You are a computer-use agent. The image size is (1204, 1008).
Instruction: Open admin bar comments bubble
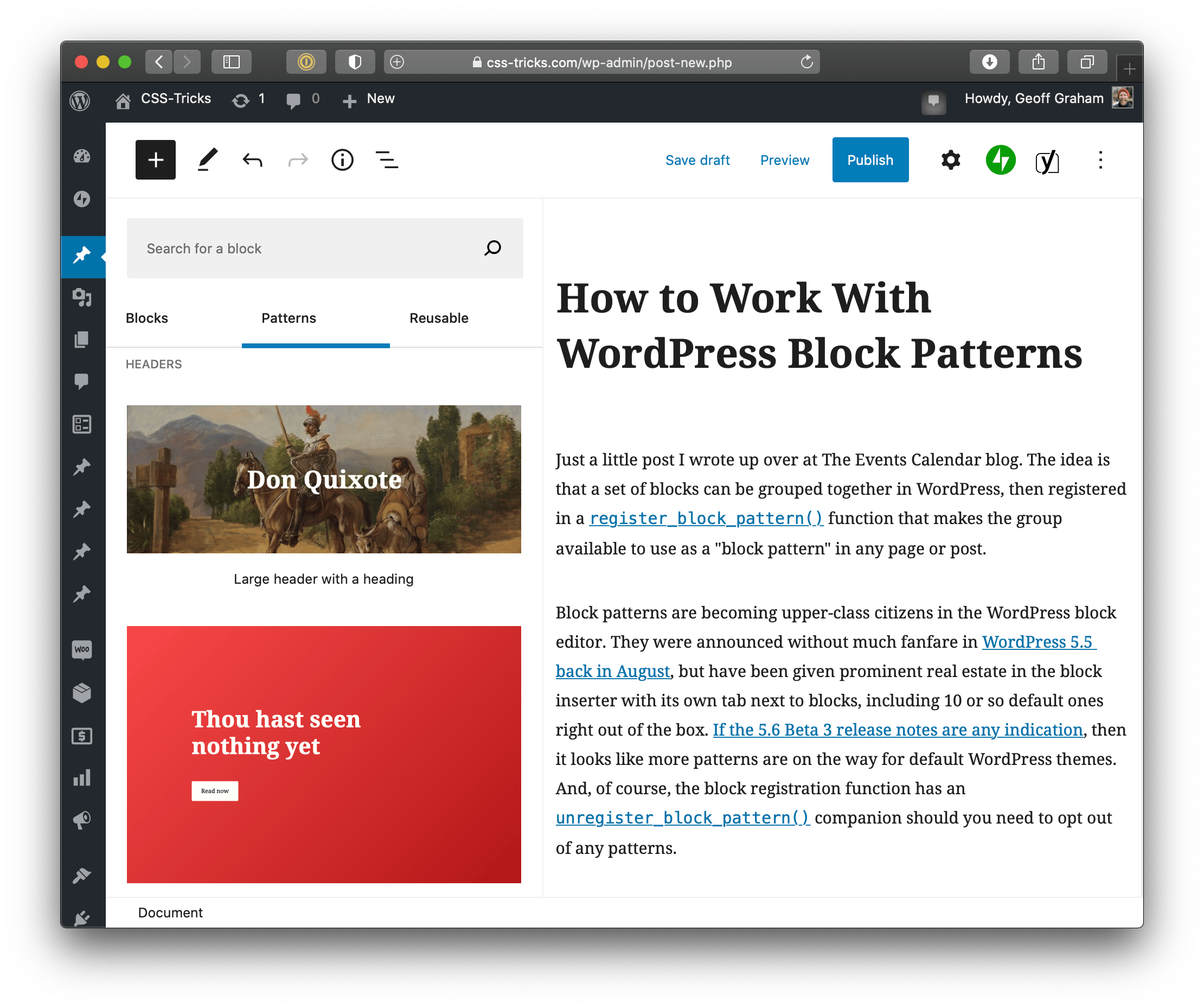pos(293,100)
